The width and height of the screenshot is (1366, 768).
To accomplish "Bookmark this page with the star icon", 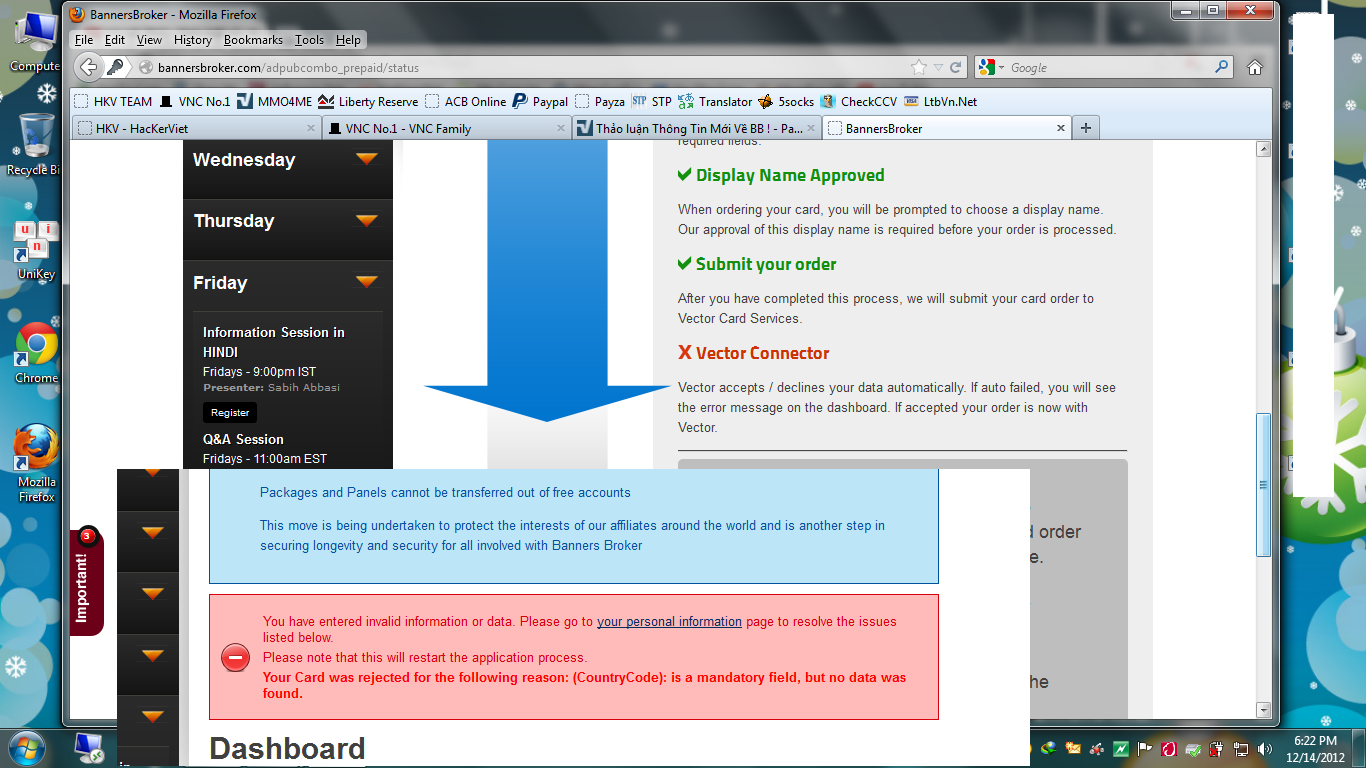I will click(919, 68).
